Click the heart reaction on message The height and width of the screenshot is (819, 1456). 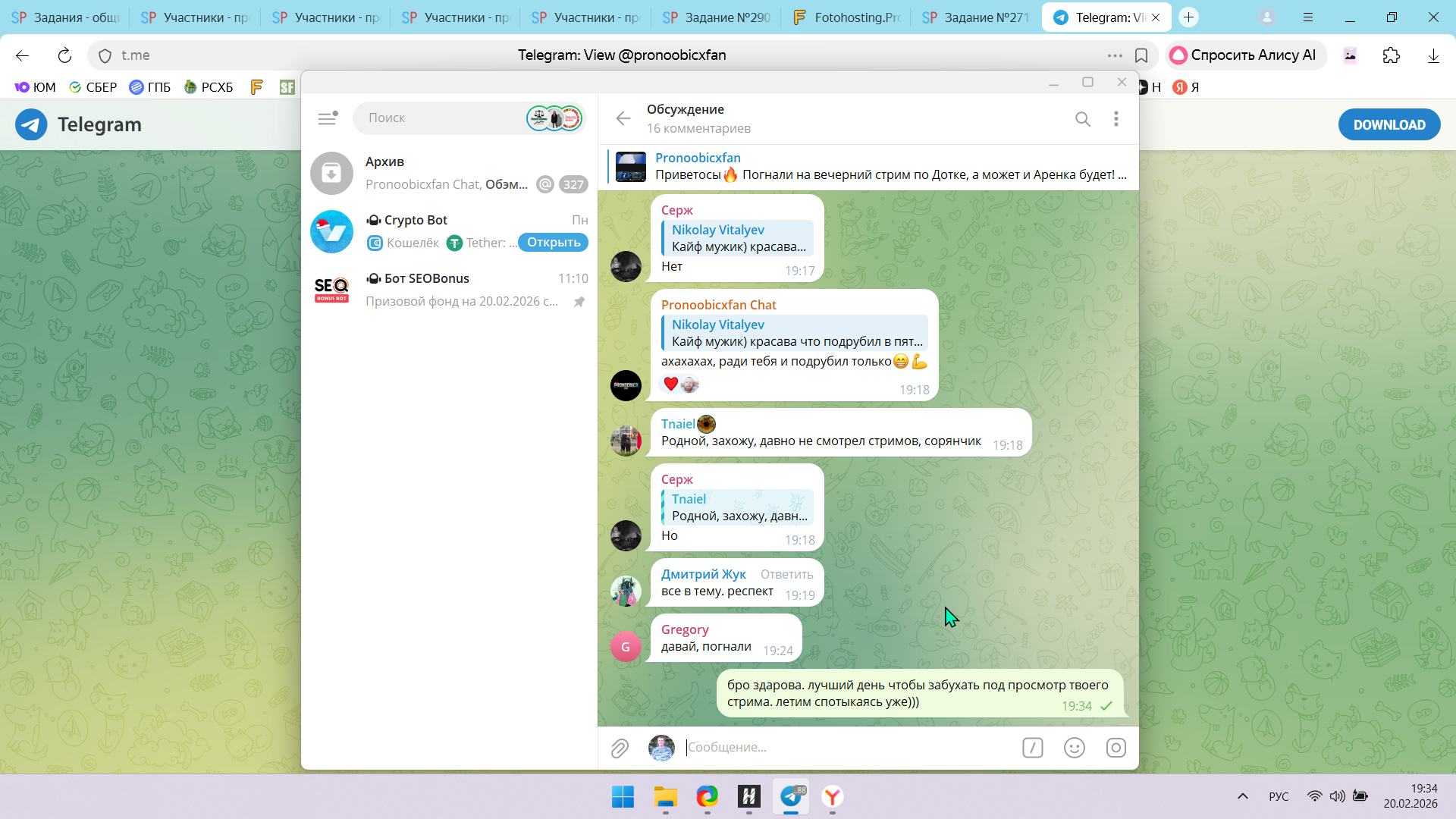point(670,384)
